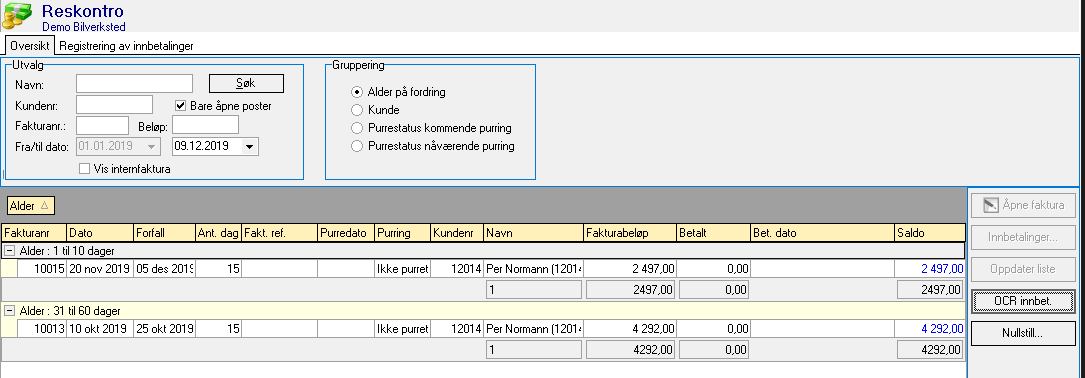Click into the Kundenr input field

point(114,105)
